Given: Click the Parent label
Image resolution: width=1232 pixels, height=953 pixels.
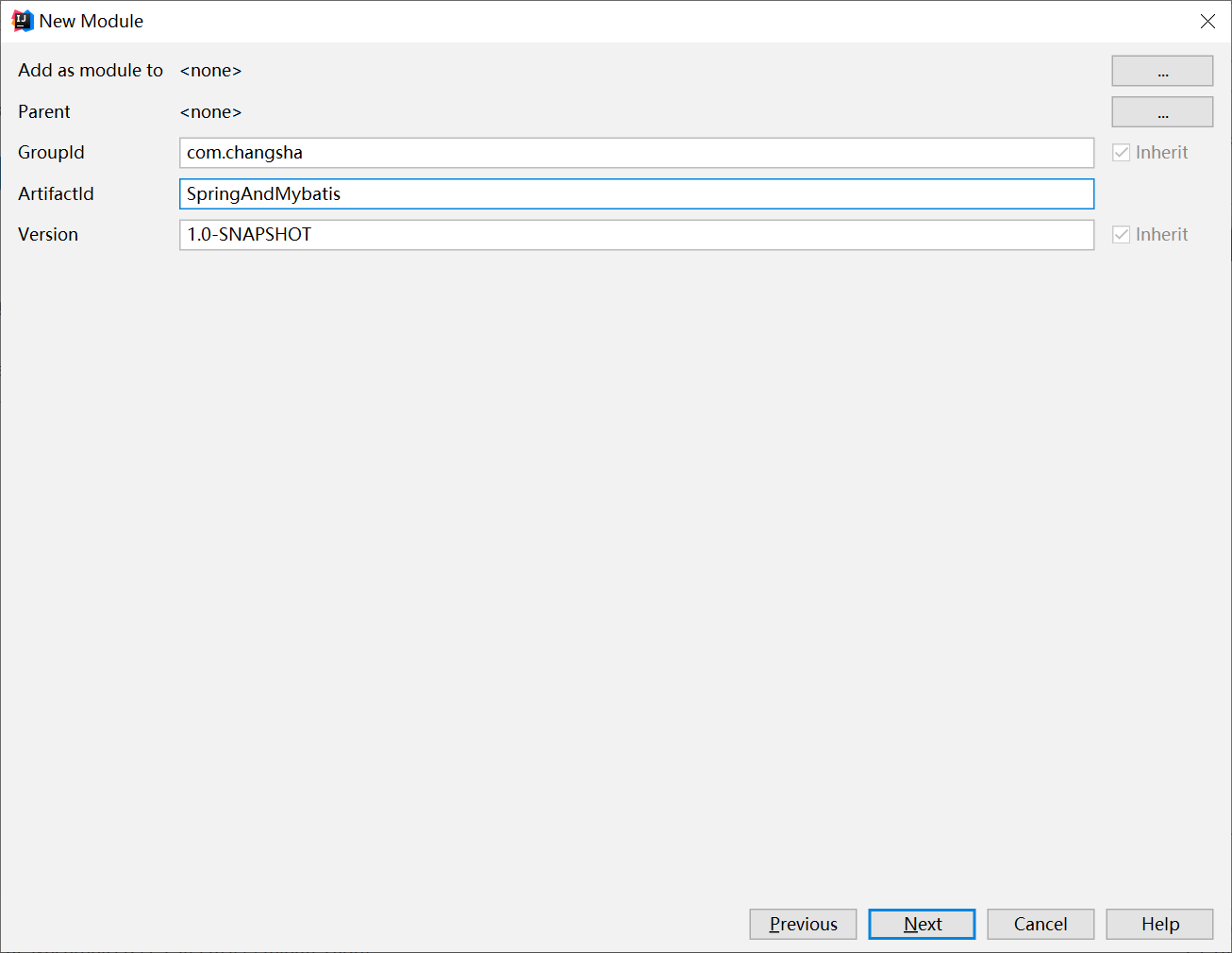Looking at the screenshot, I should 44,112.
